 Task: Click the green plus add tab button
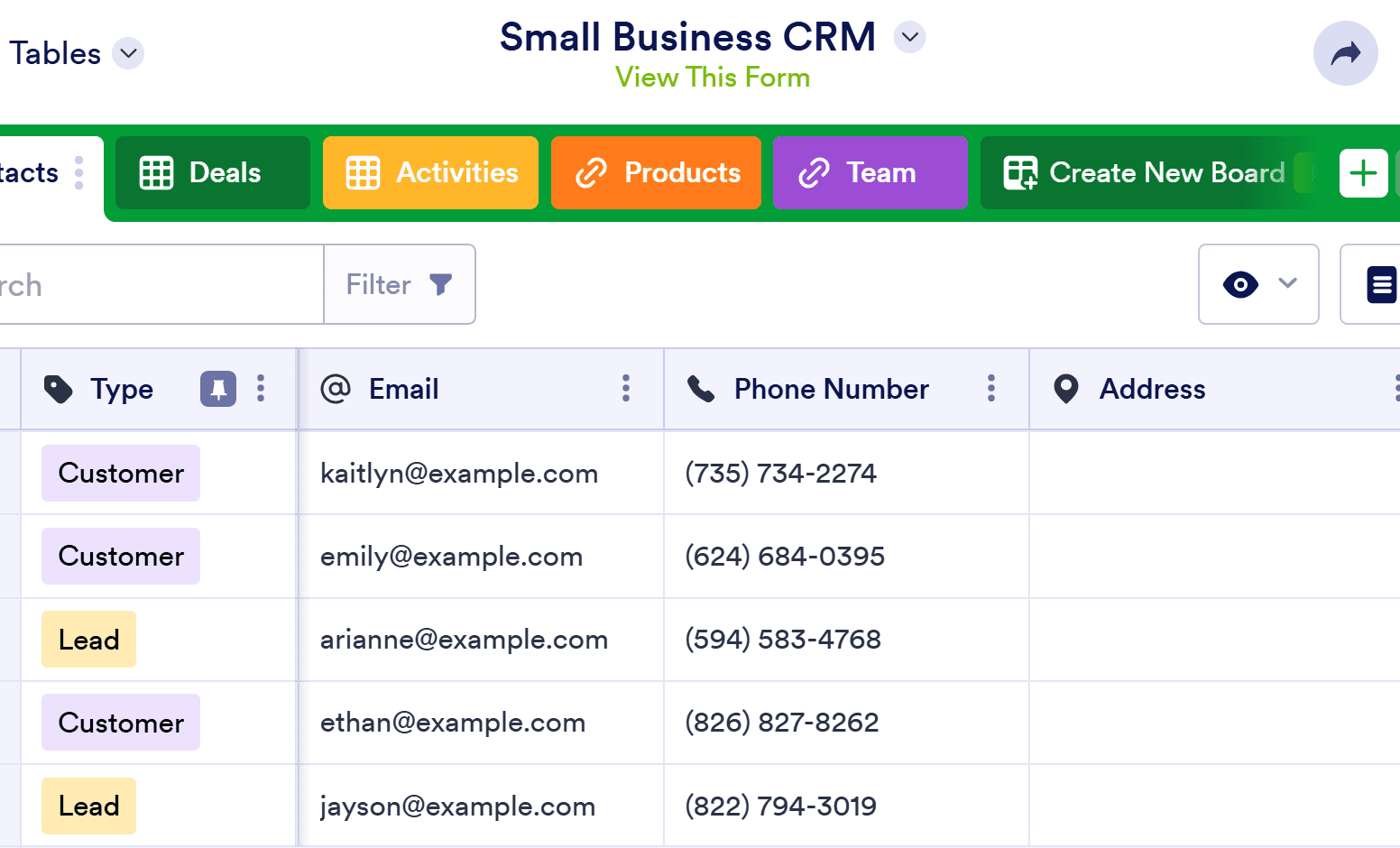pos(1363,172)
